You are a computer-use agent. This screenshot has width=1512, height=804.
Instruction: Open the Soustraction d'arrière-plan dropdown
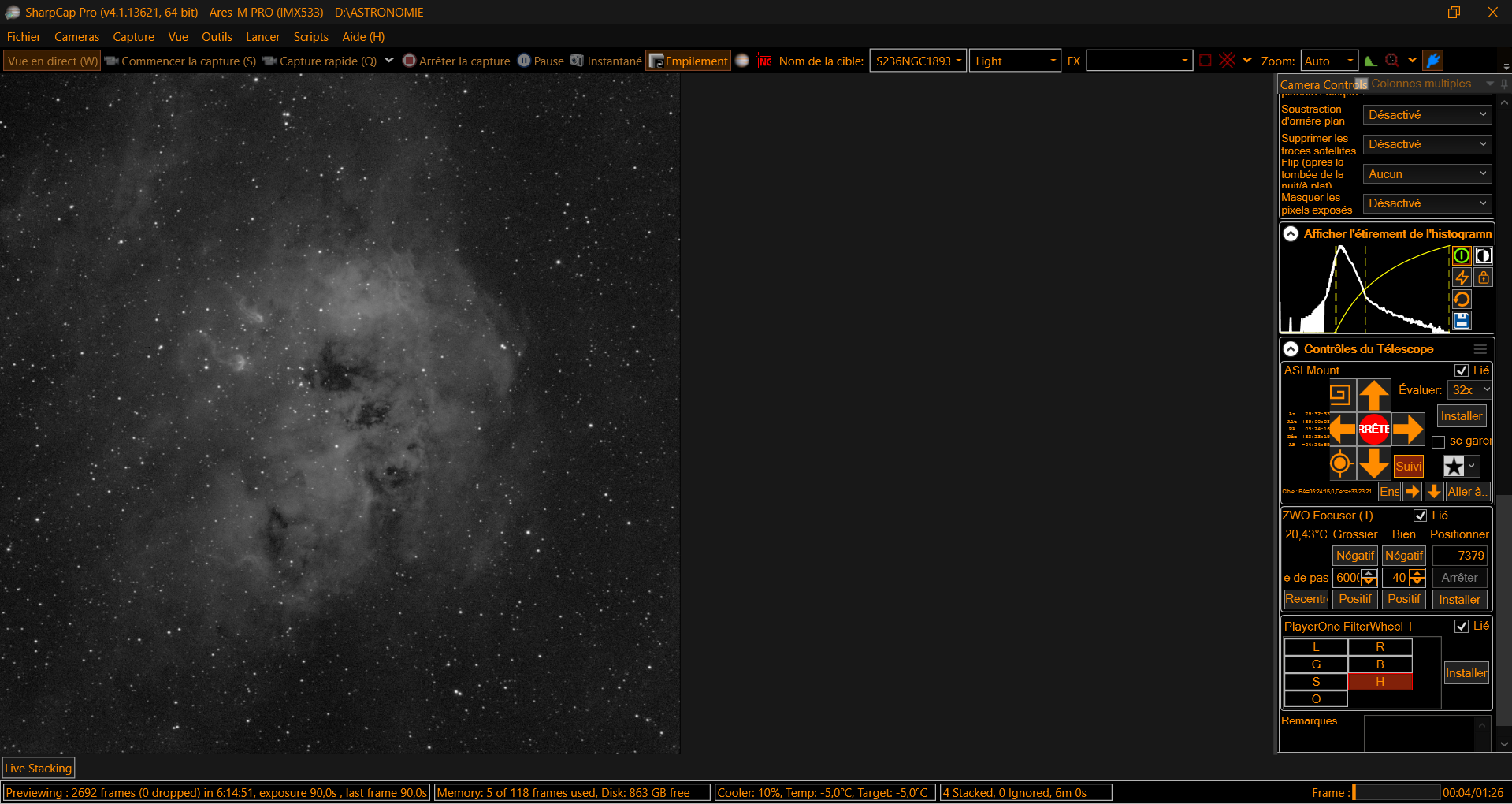click(1428, 115)
